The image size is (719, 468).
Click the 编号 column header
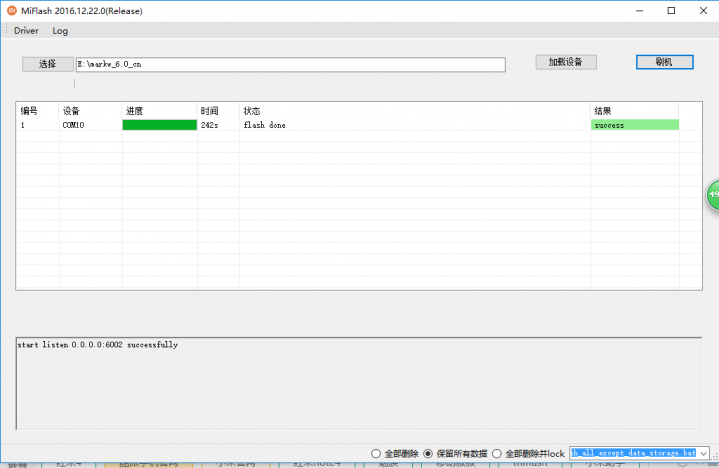click(38, 111)
